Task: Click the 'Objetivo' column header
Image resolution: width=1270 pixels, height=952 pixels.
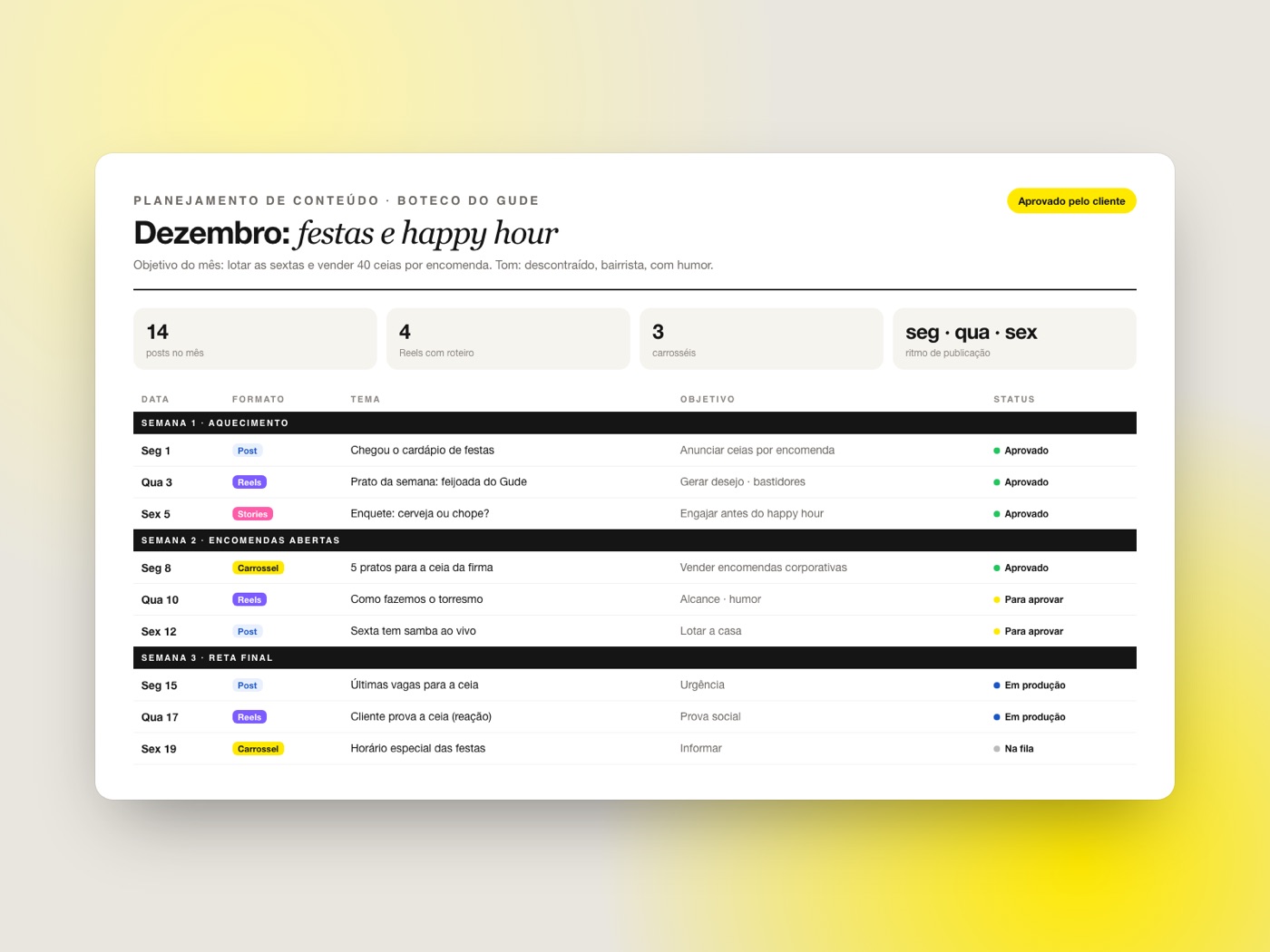Action: pos(708,400)
